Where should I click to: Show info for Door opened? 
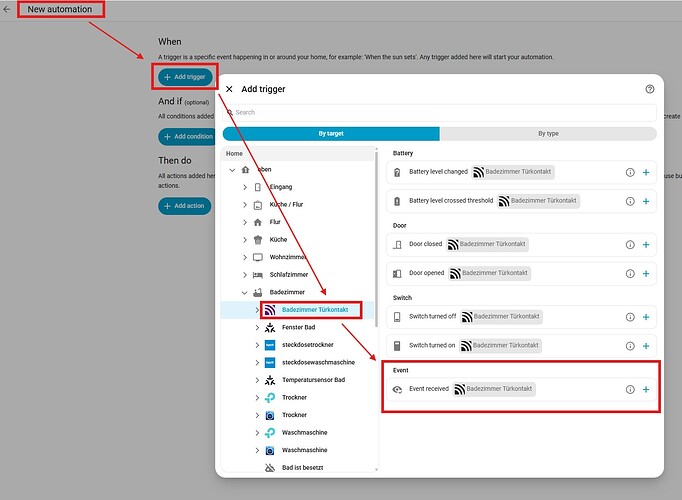click(630, 273)
